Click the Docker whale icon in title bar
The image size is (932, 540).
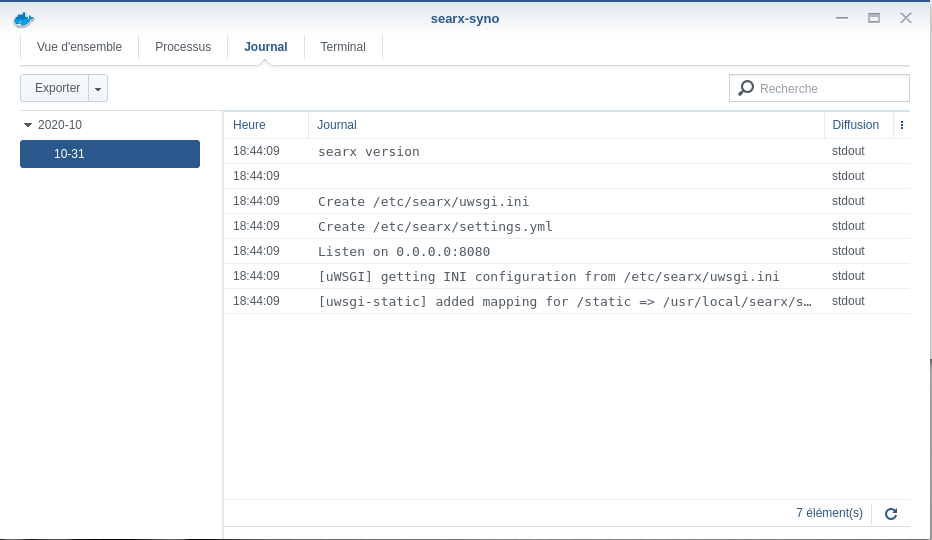24,18
